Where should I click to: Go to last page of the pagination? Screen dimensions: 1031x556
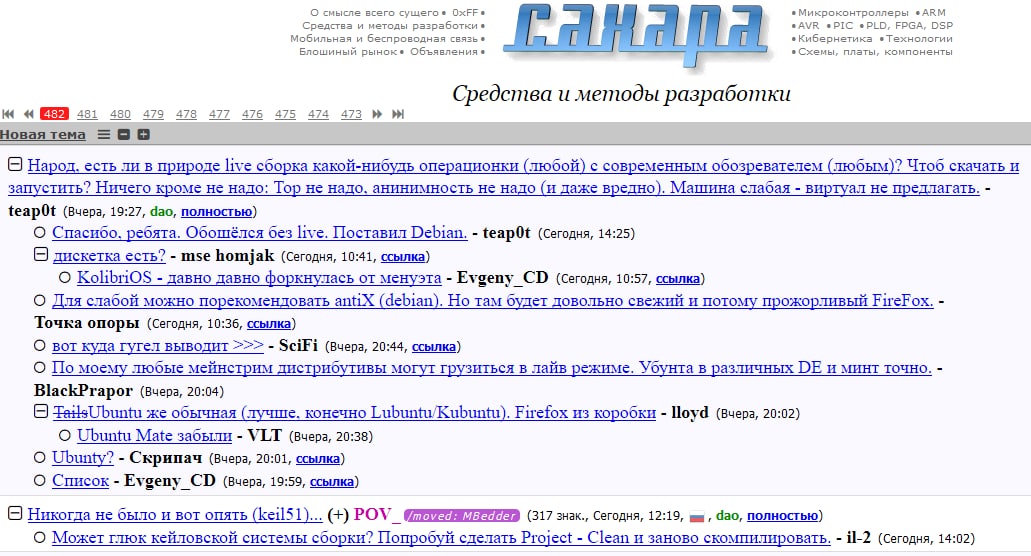398,114
